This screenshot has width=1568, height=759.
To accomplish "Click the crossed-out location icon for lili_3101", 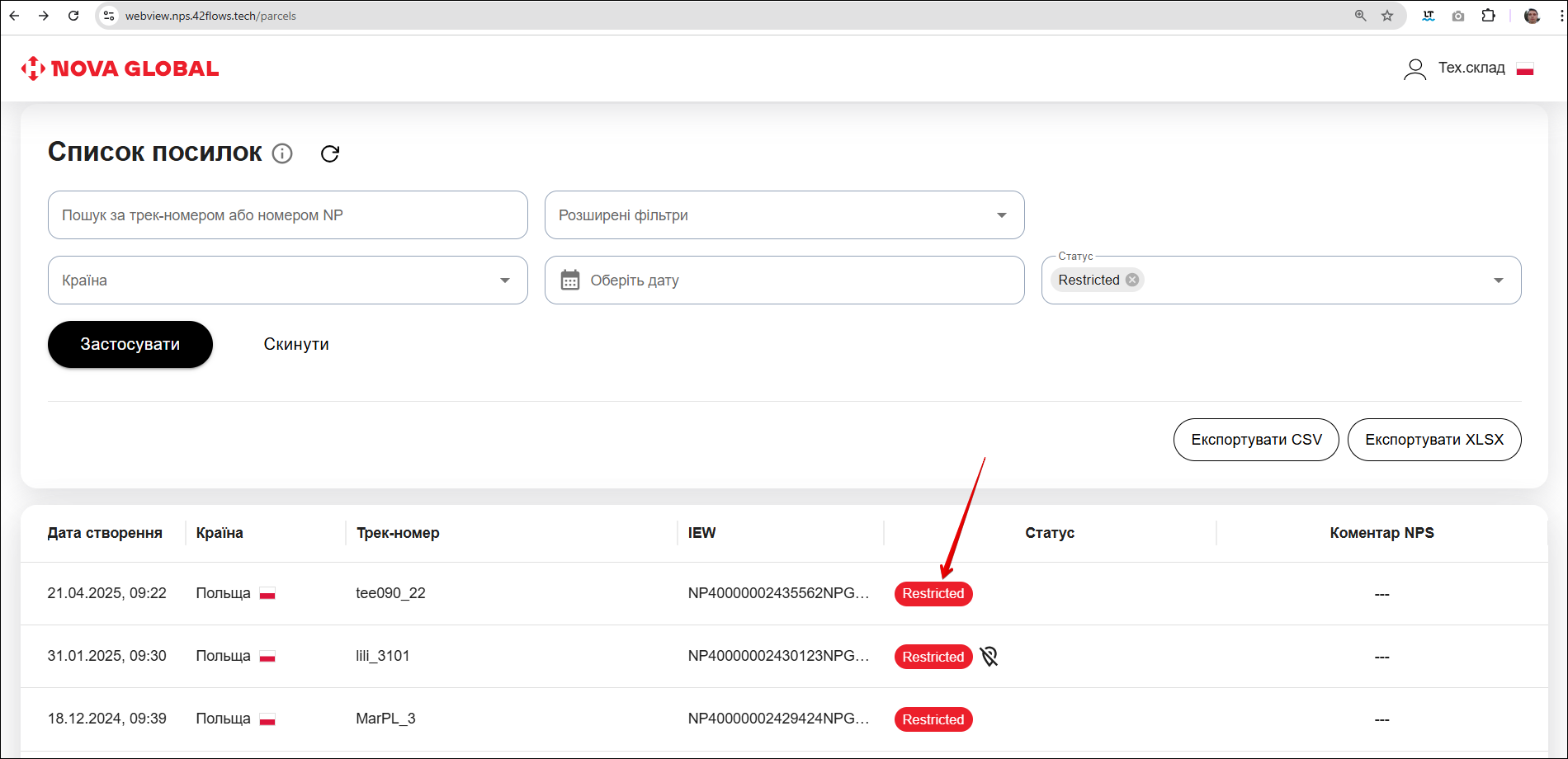I will point(989,657).
